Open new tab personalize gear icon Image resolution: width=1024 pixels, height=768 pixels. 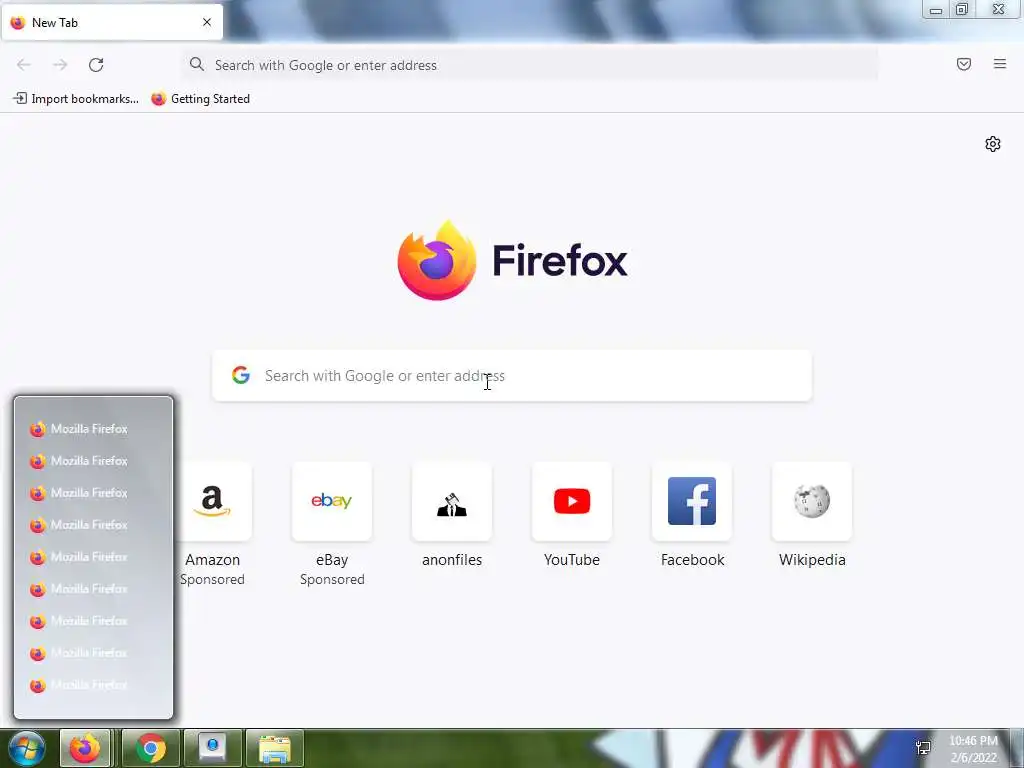click(x=993, y=144)
